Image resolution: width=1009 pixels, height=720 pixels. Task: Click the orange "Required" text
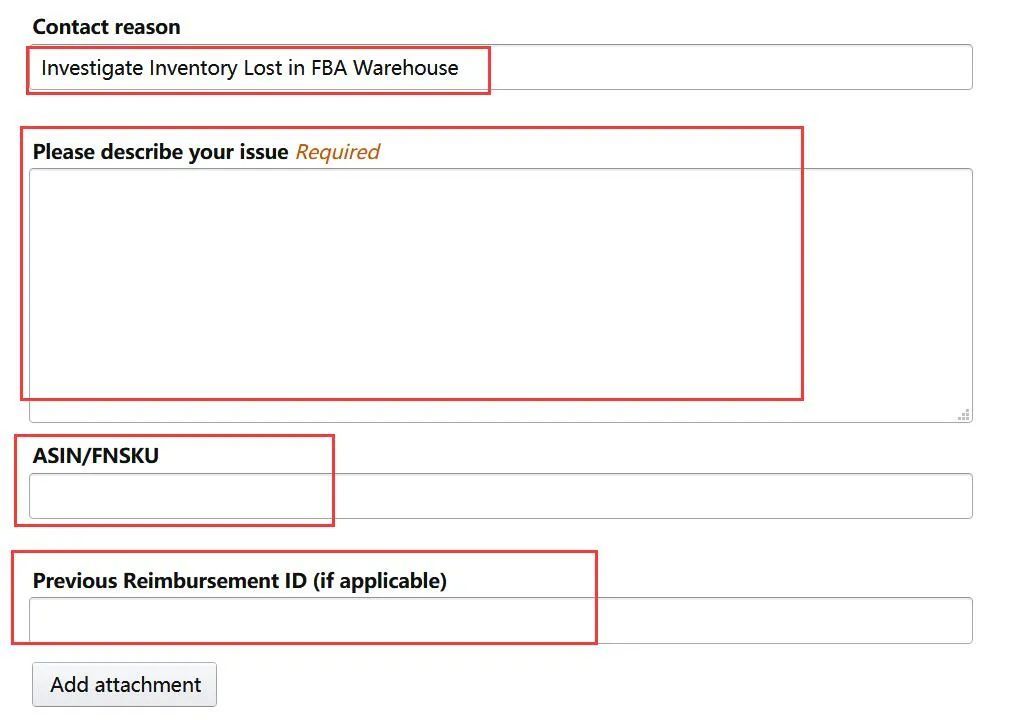(x=338, y=152)
